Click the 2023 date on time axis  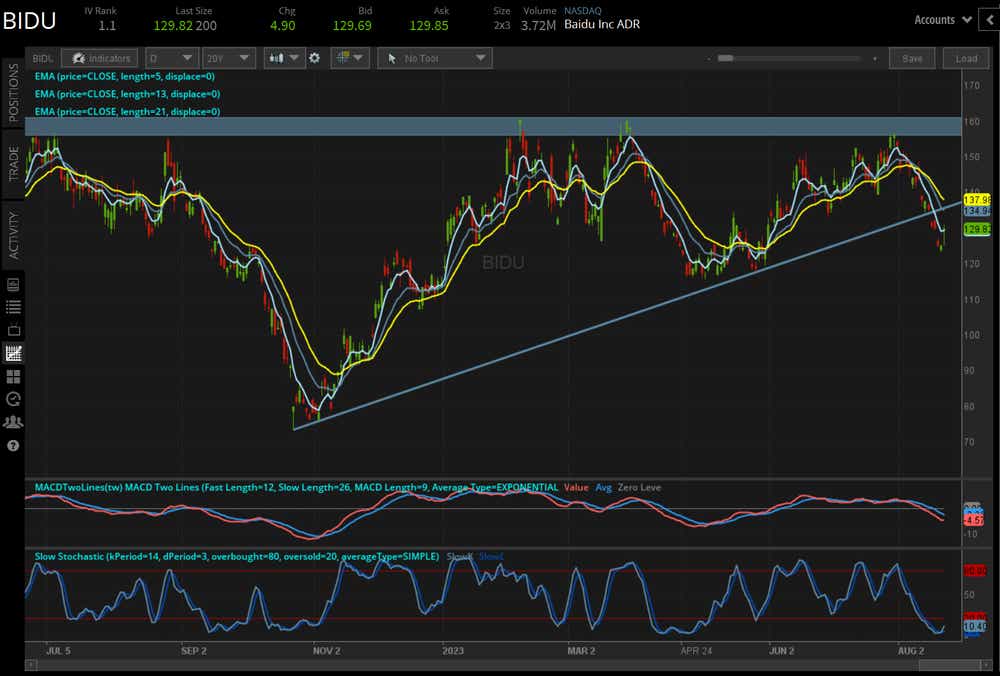[x=453, y=650]
